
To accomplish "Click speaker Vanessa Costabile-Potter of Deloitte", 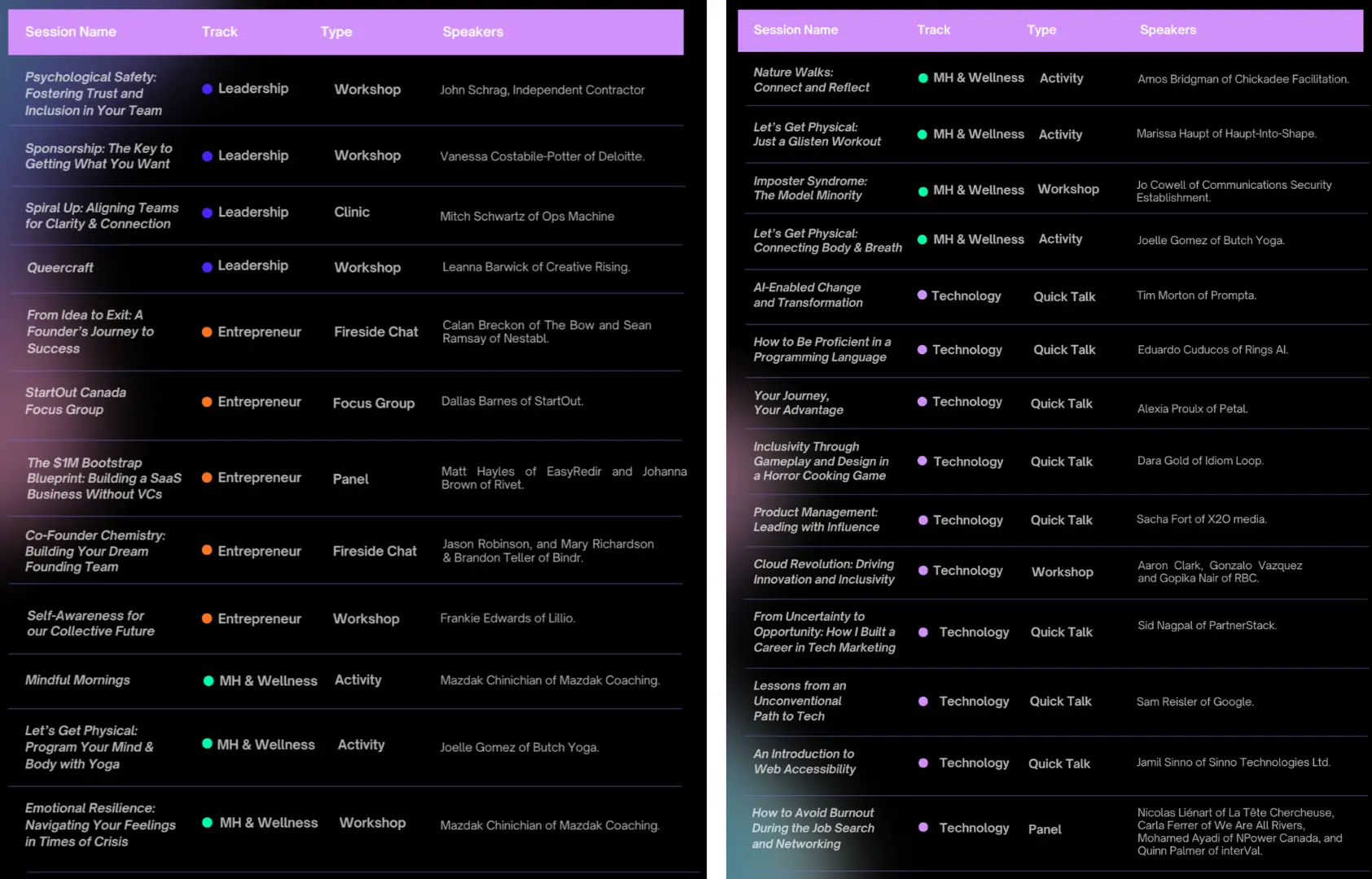I will click(x=541, y=156).
